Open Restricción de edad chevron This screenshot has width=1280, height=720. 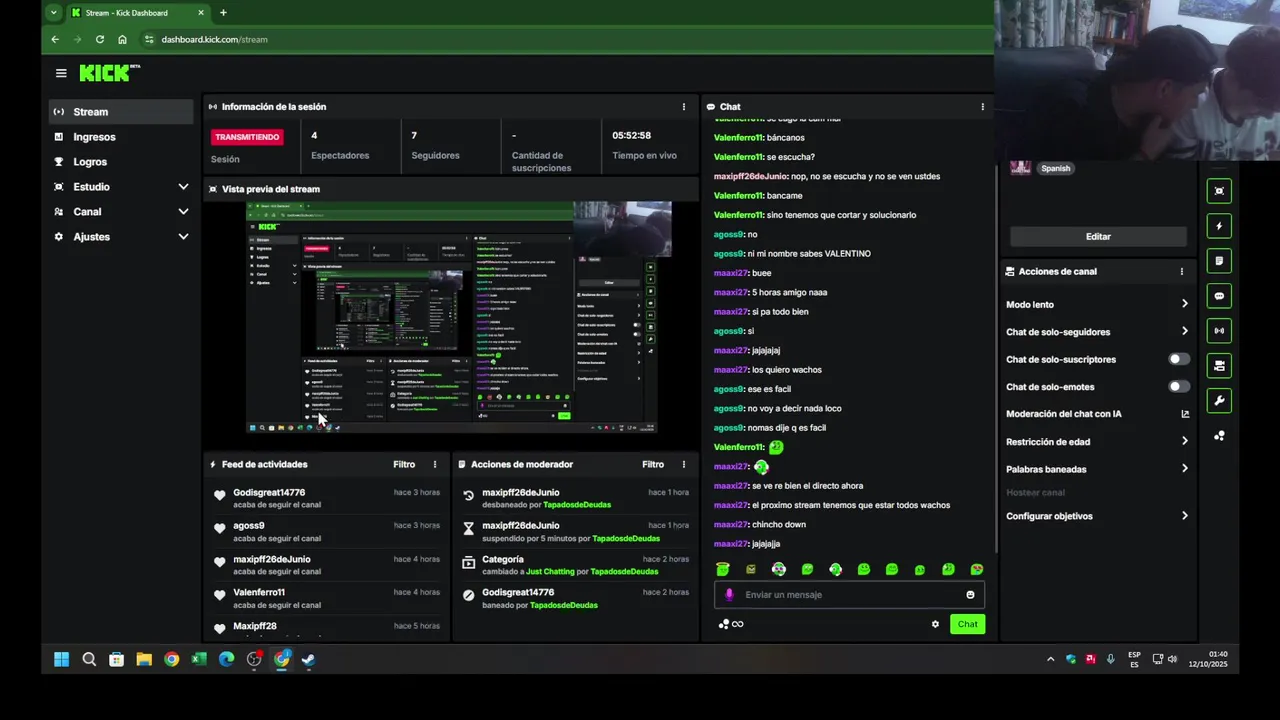[1185, 441]
